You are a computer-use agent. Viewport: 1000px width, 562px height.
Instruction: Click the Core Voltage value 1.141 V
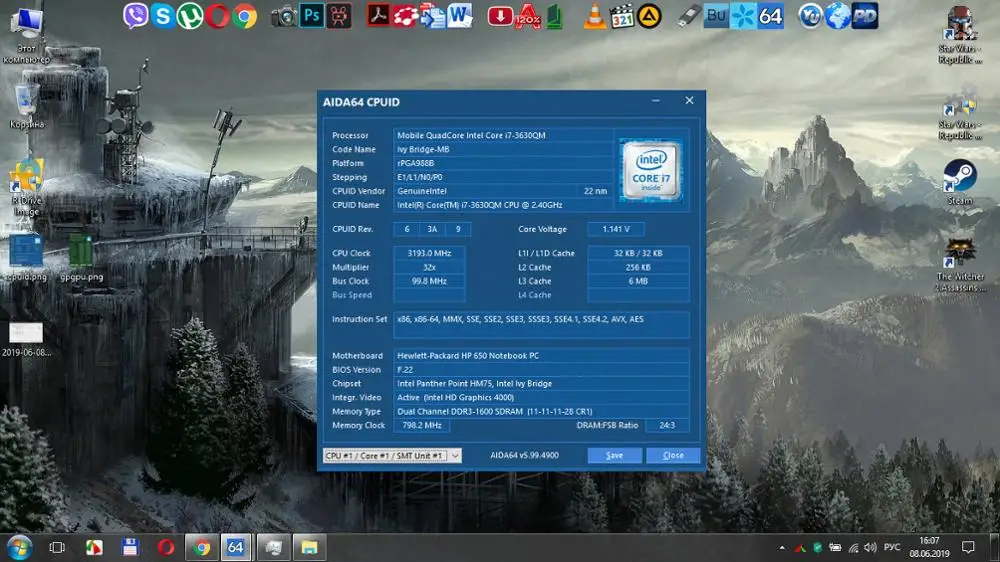(615, 229)
